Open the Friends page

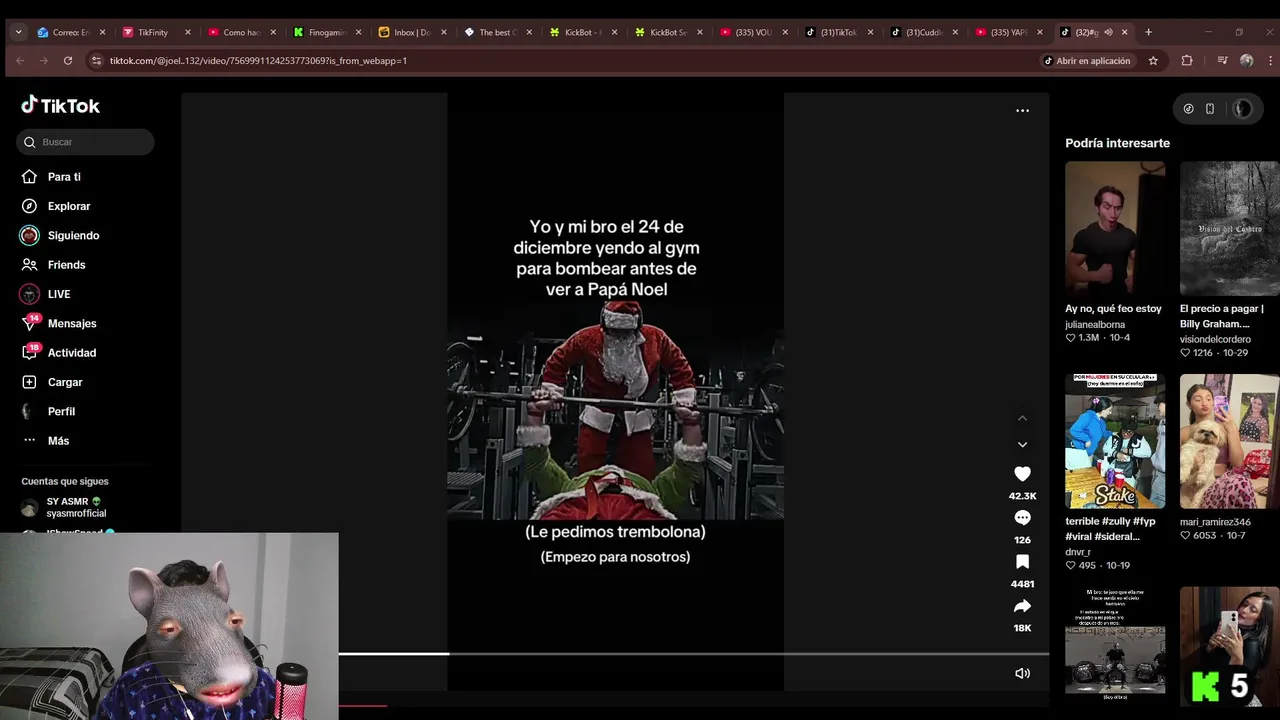66,265
